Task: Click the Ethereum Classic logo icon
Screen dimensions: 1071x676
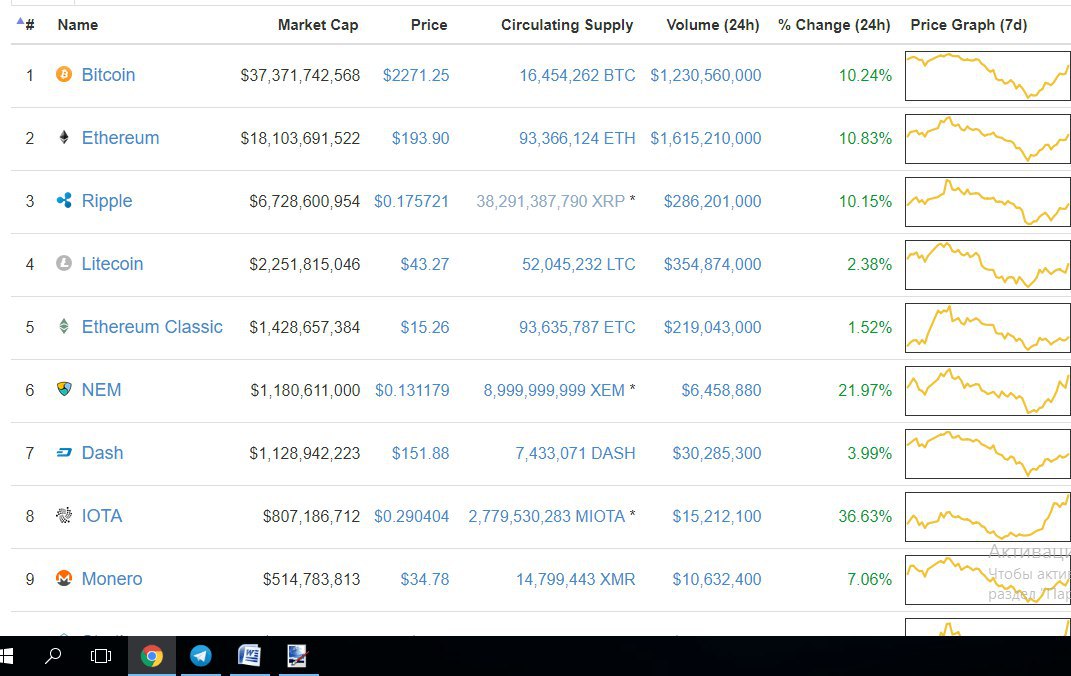Action: coord(64,326)
